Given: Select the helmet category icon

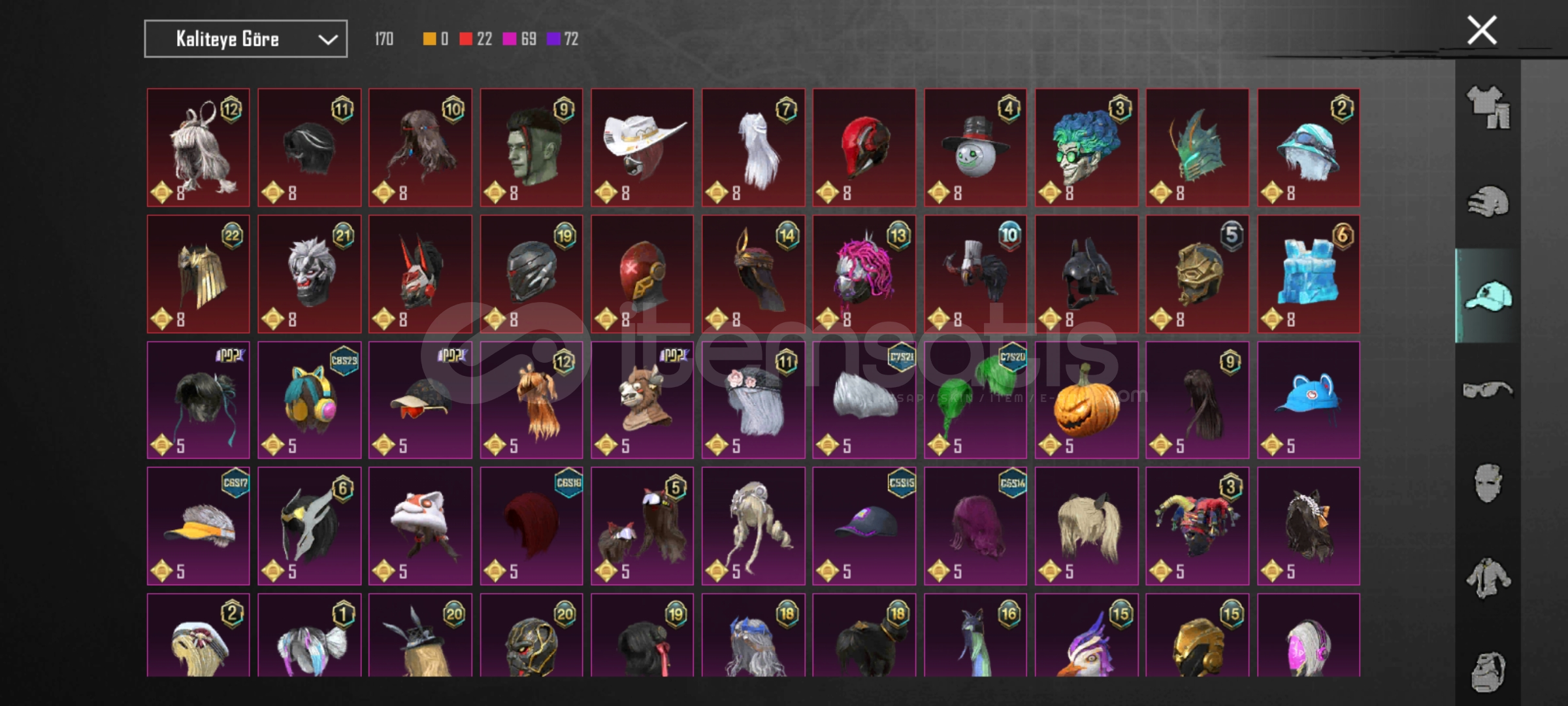Looking at the screenshot, I should 1488,201.
